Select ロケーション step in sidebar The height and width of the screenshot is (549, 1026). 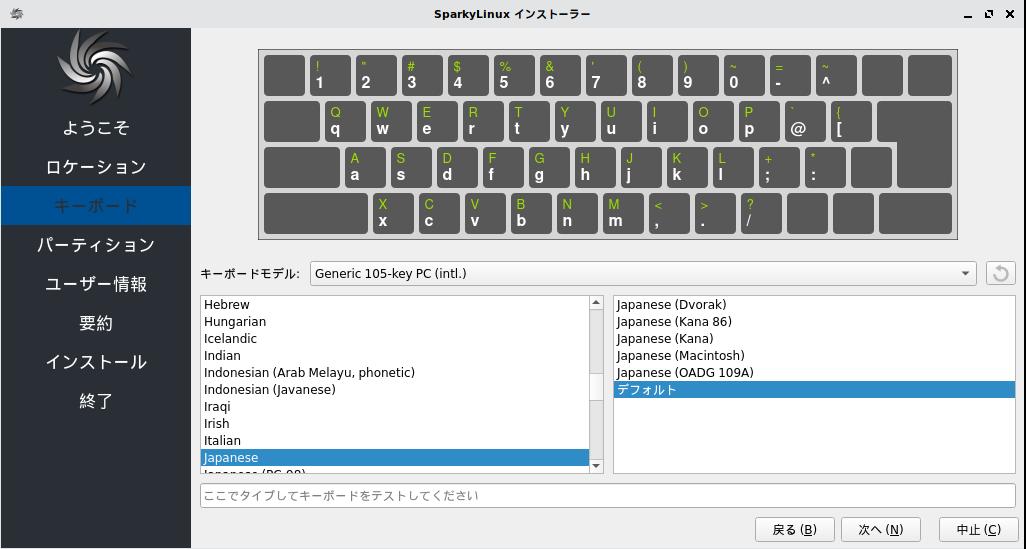(96, 167)
